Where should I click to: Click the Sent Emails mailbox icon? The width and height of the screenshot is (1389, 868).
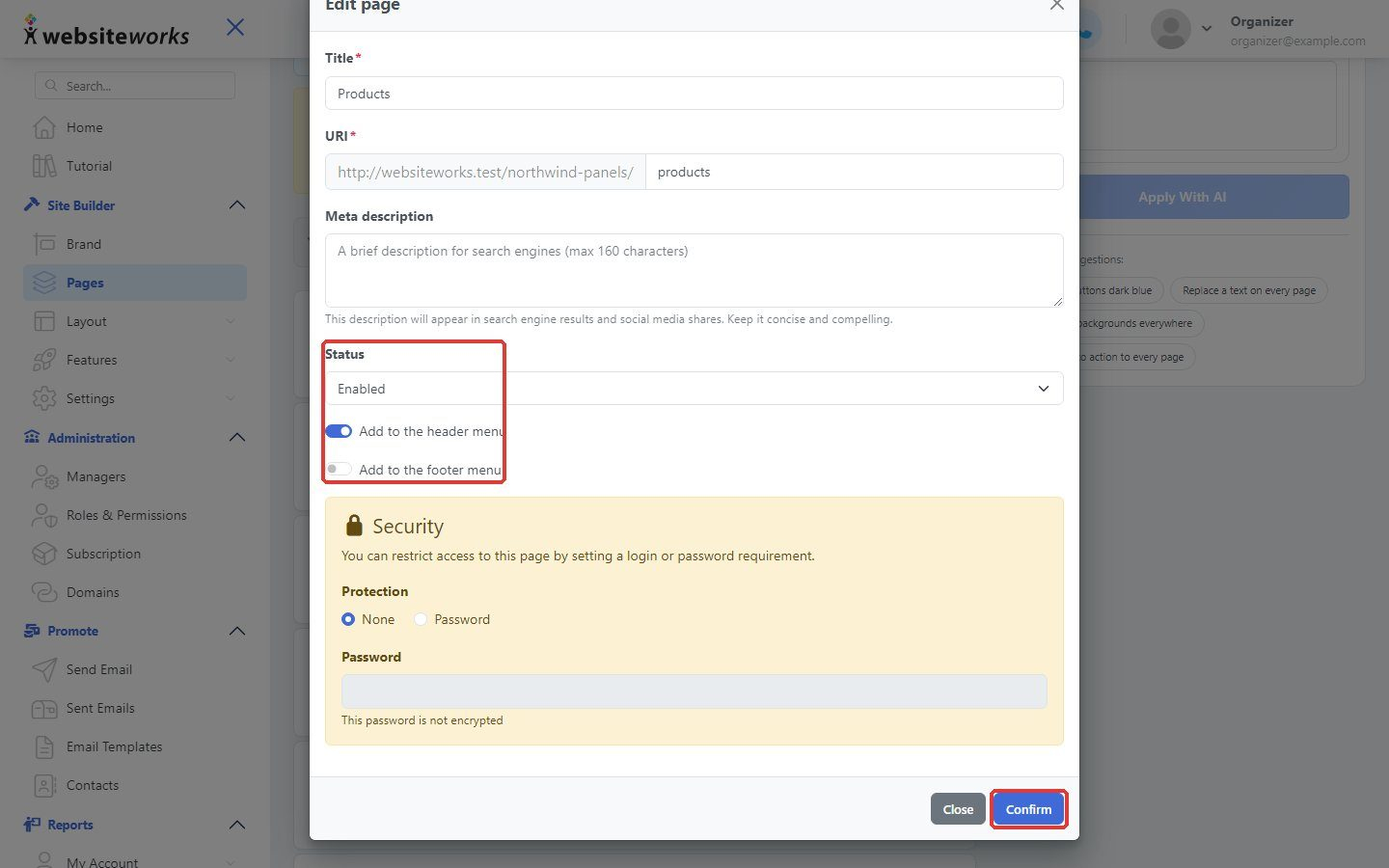43,708
